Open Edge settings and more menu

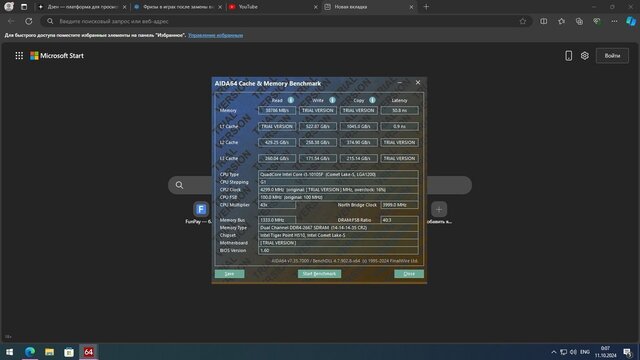[x=614, y=21]
